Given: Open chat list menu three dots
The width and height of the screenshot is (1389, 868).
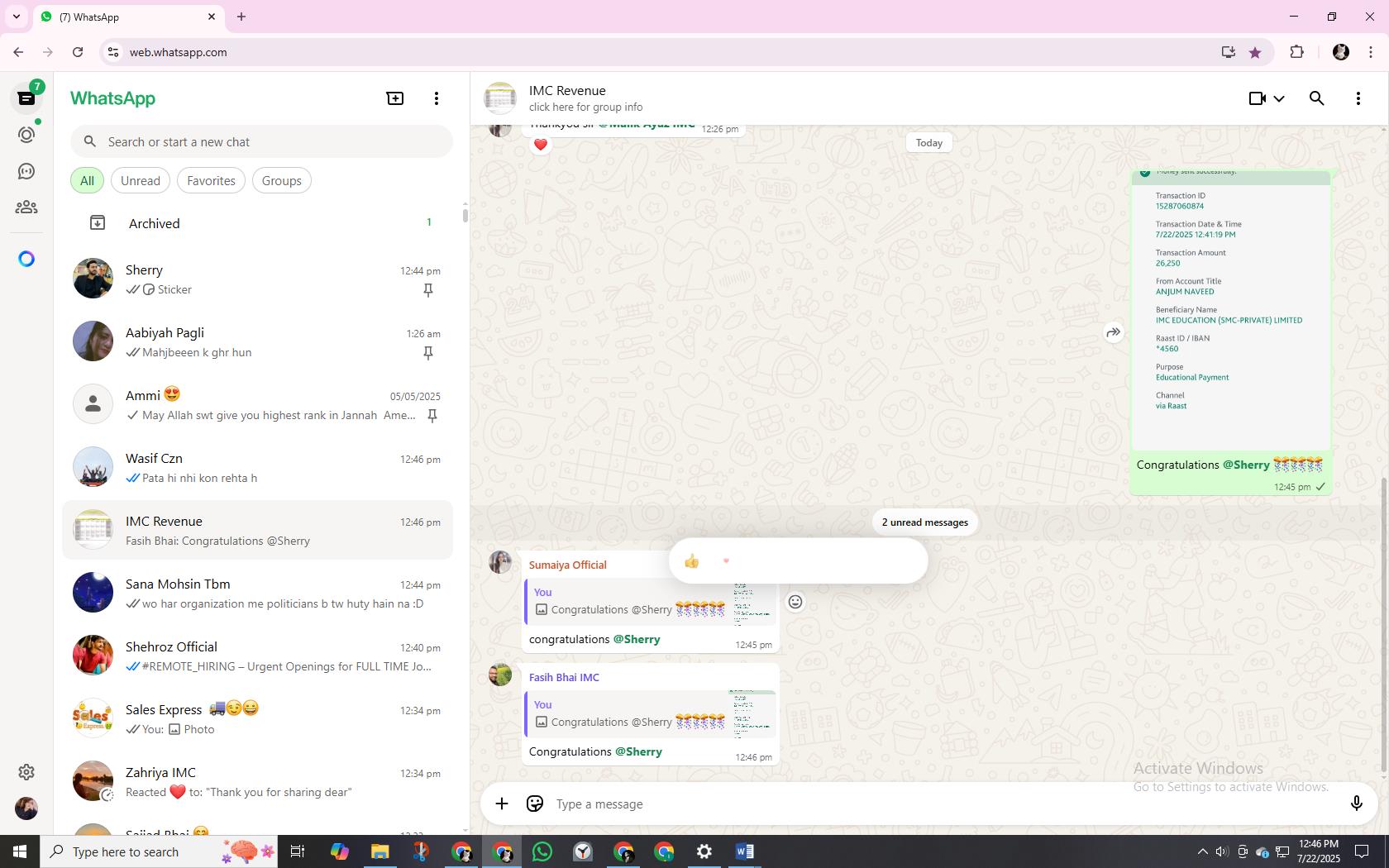Looking at the screenshot, I should click(x=437, y=98).
